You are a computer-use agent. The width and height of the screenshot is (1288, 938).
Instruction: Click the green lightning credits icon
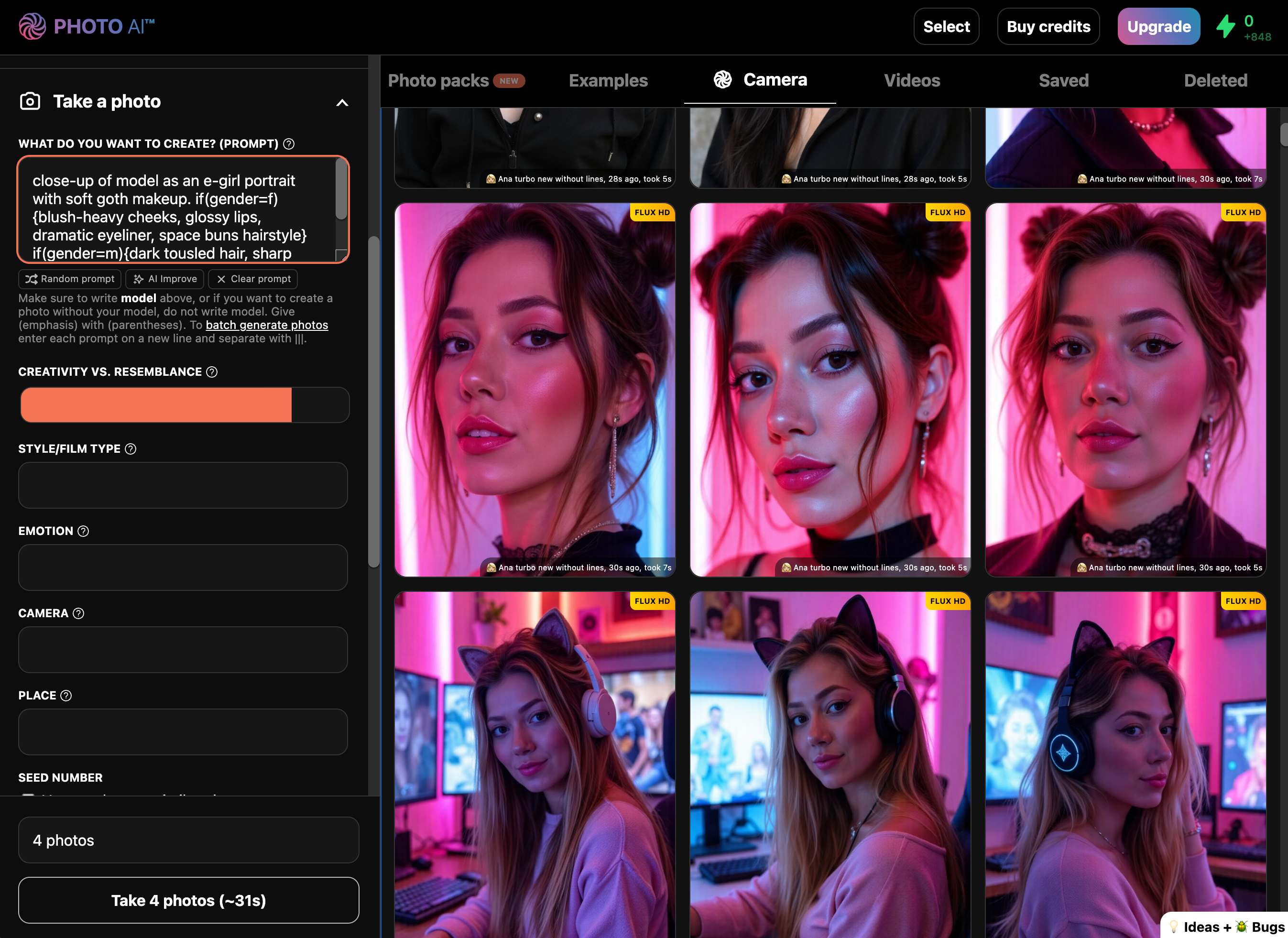coord(1225,26)
